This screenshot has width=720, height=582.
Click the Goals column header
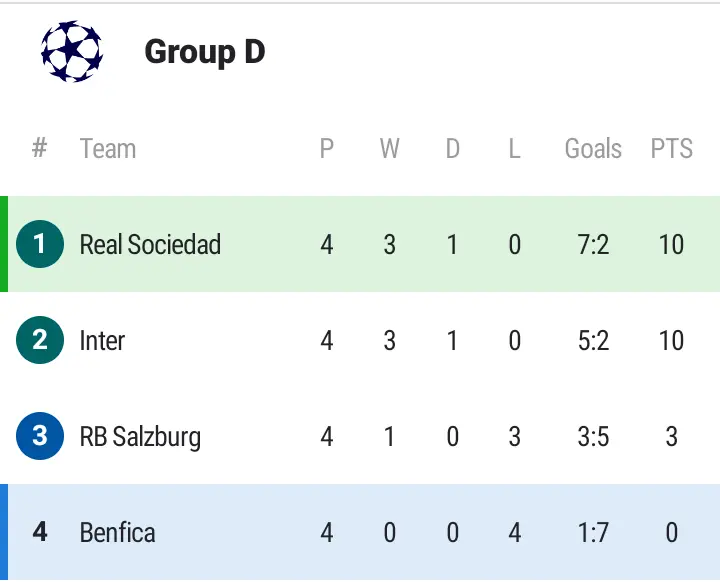593,149
